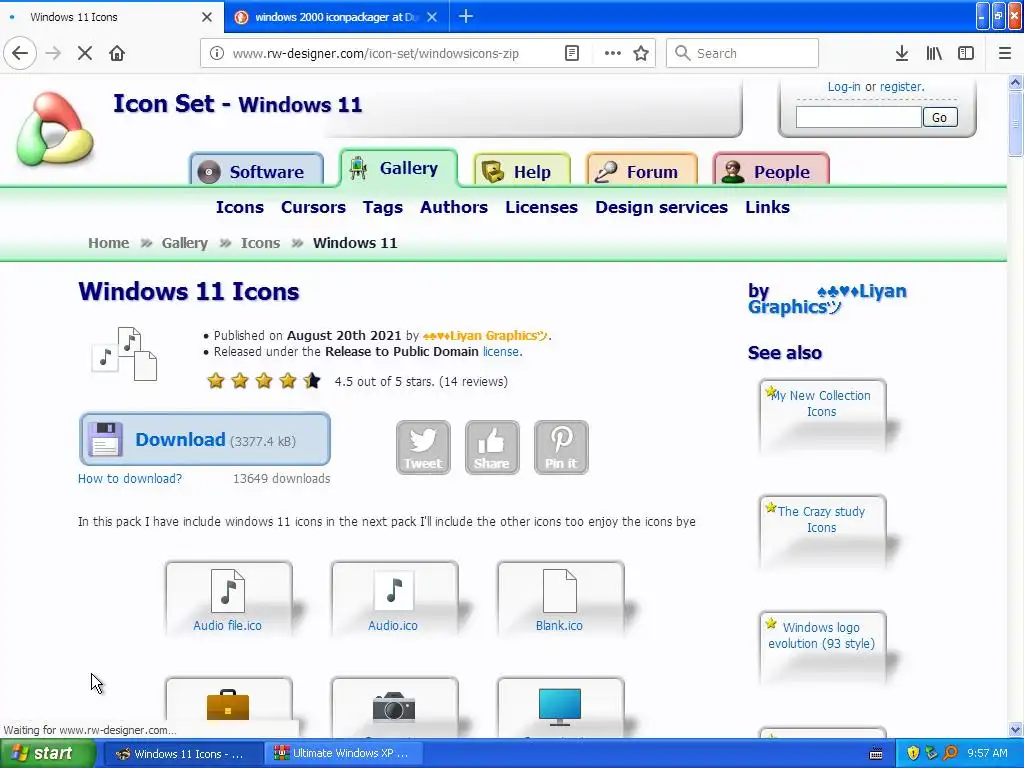Go to Gallery in breadcrumb

tap(185, 243)
